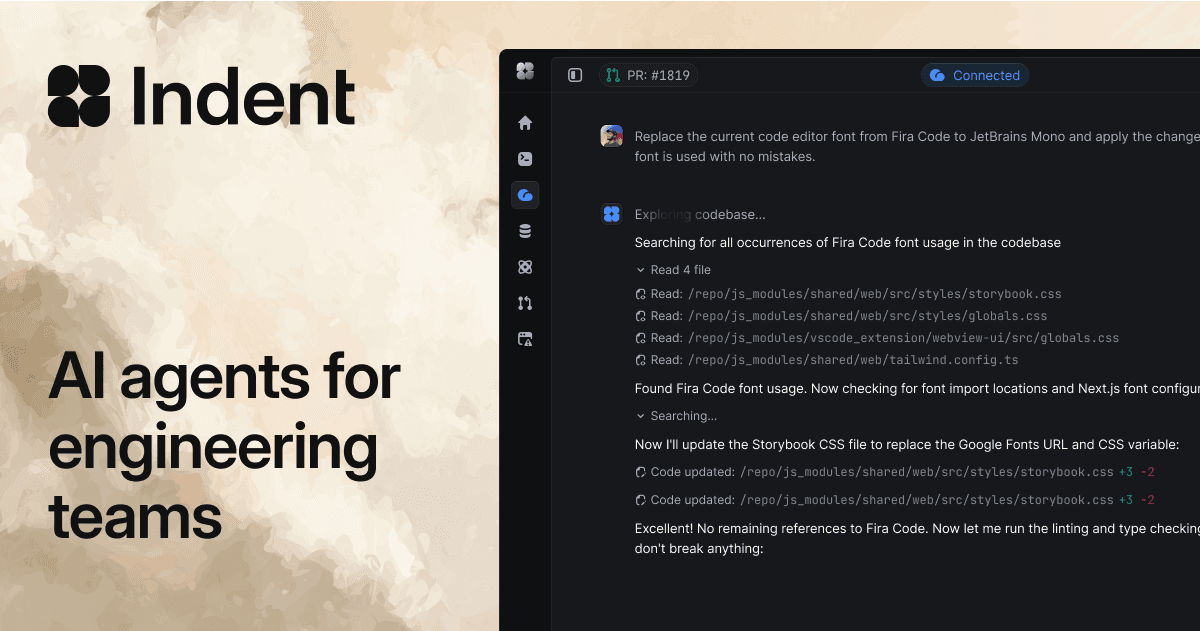The width and height of the screenshot is (1200, 631).
Task: Click the Exploring codebase... status text
Action: (700, 214)
